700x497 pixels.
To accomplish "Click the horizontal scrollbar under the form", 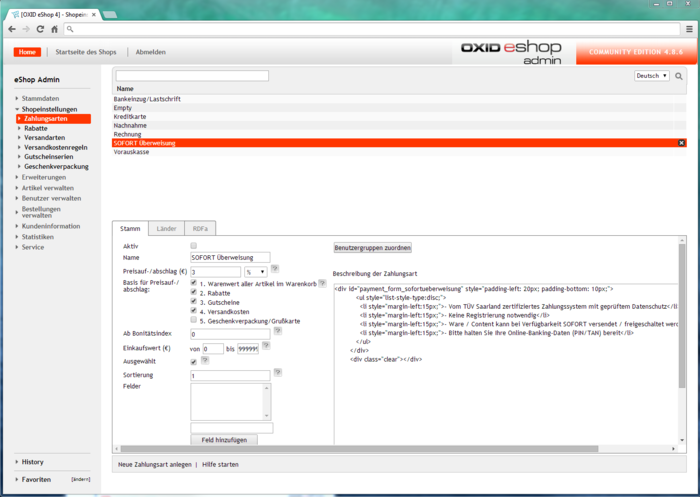I will point(359,449).
